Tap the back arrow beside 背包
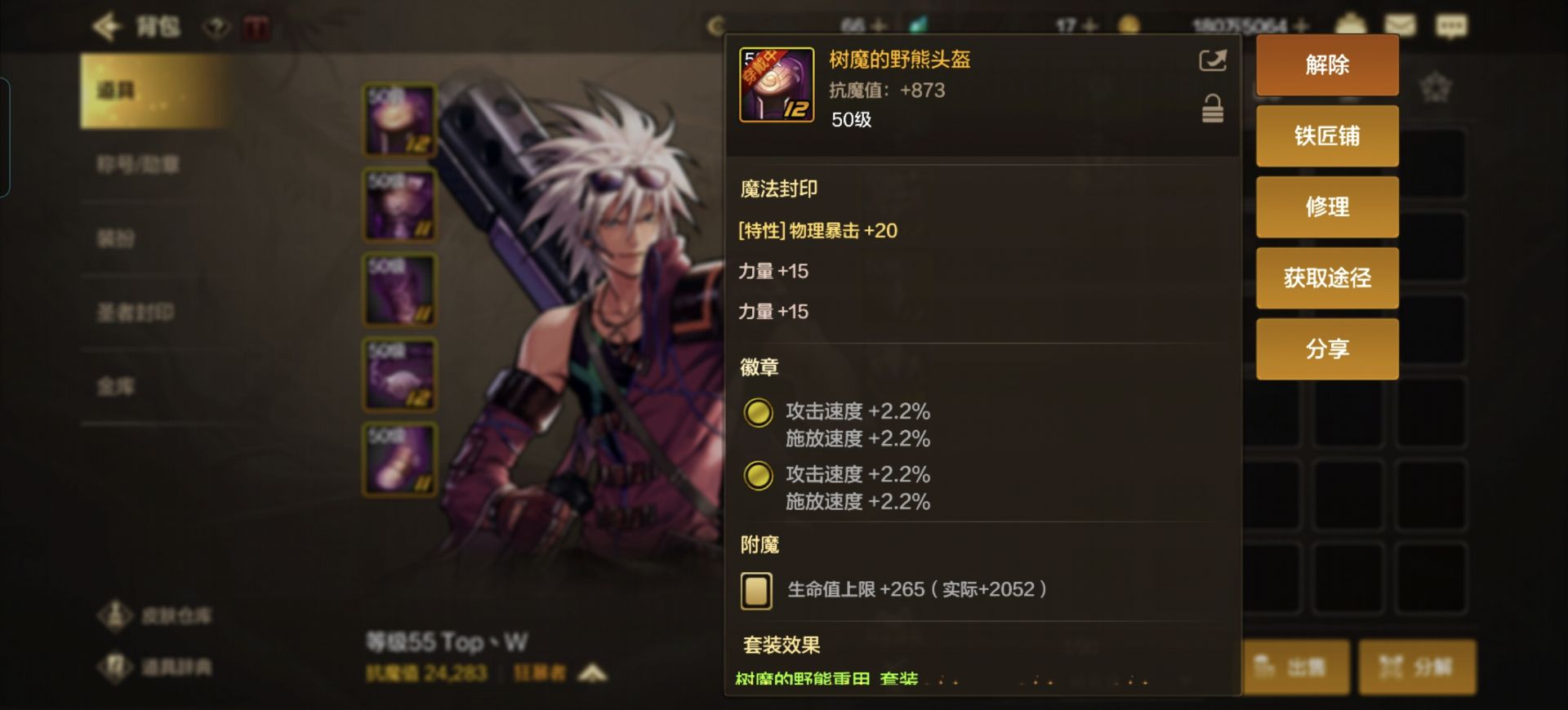1568x710 pixels. click(x=108, y=27)
